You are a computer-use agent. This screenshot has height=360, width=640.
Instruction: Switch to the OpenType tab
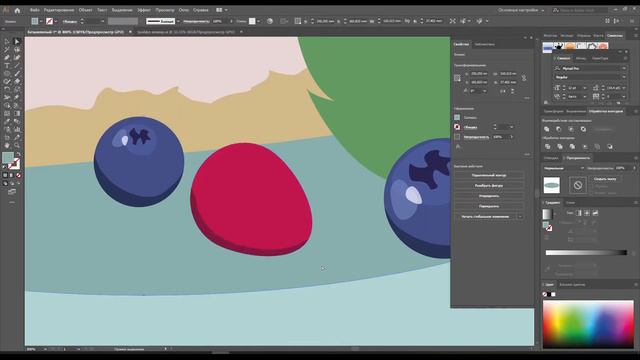(x=600, y=58)
